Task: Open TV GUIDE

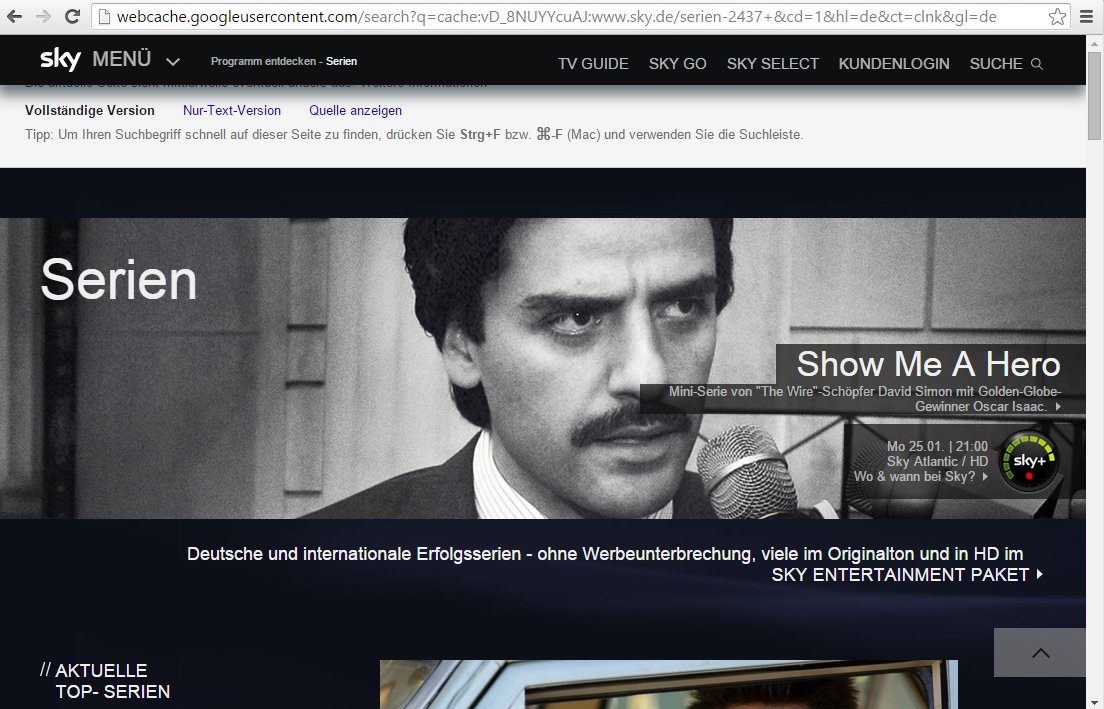Action: pos(593,64)
